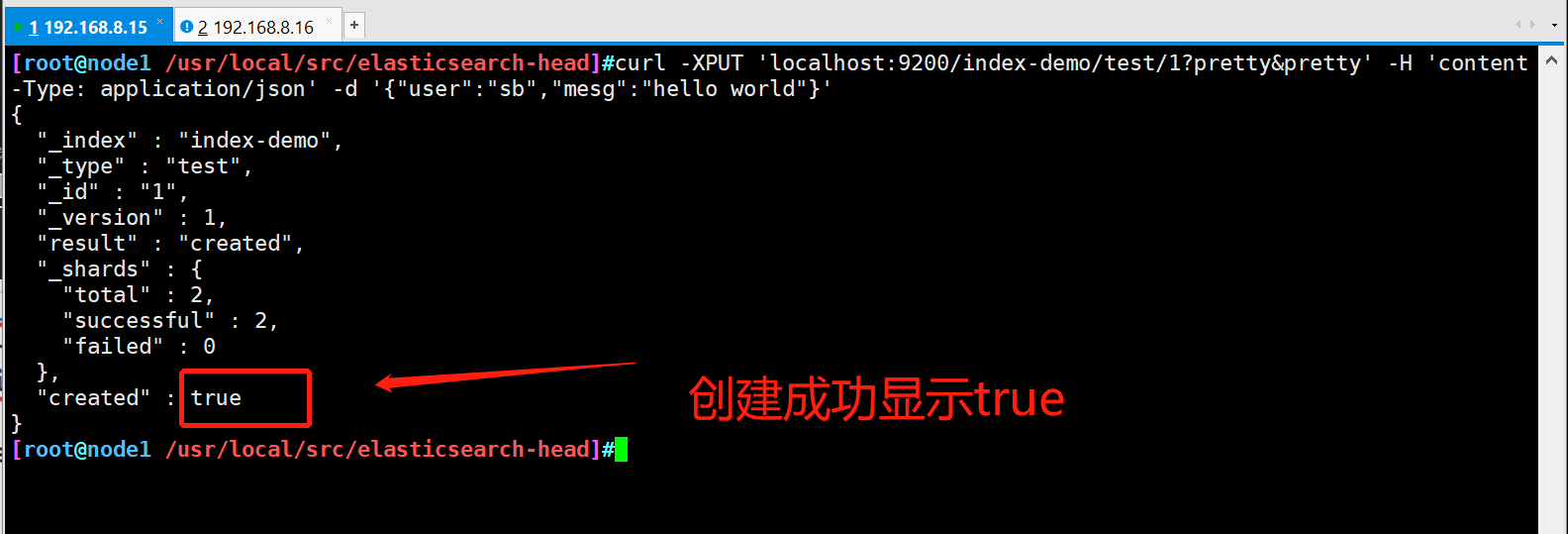Click the "created" result value line
Screen dimensions: 1568x534
(x=170, y=244)
